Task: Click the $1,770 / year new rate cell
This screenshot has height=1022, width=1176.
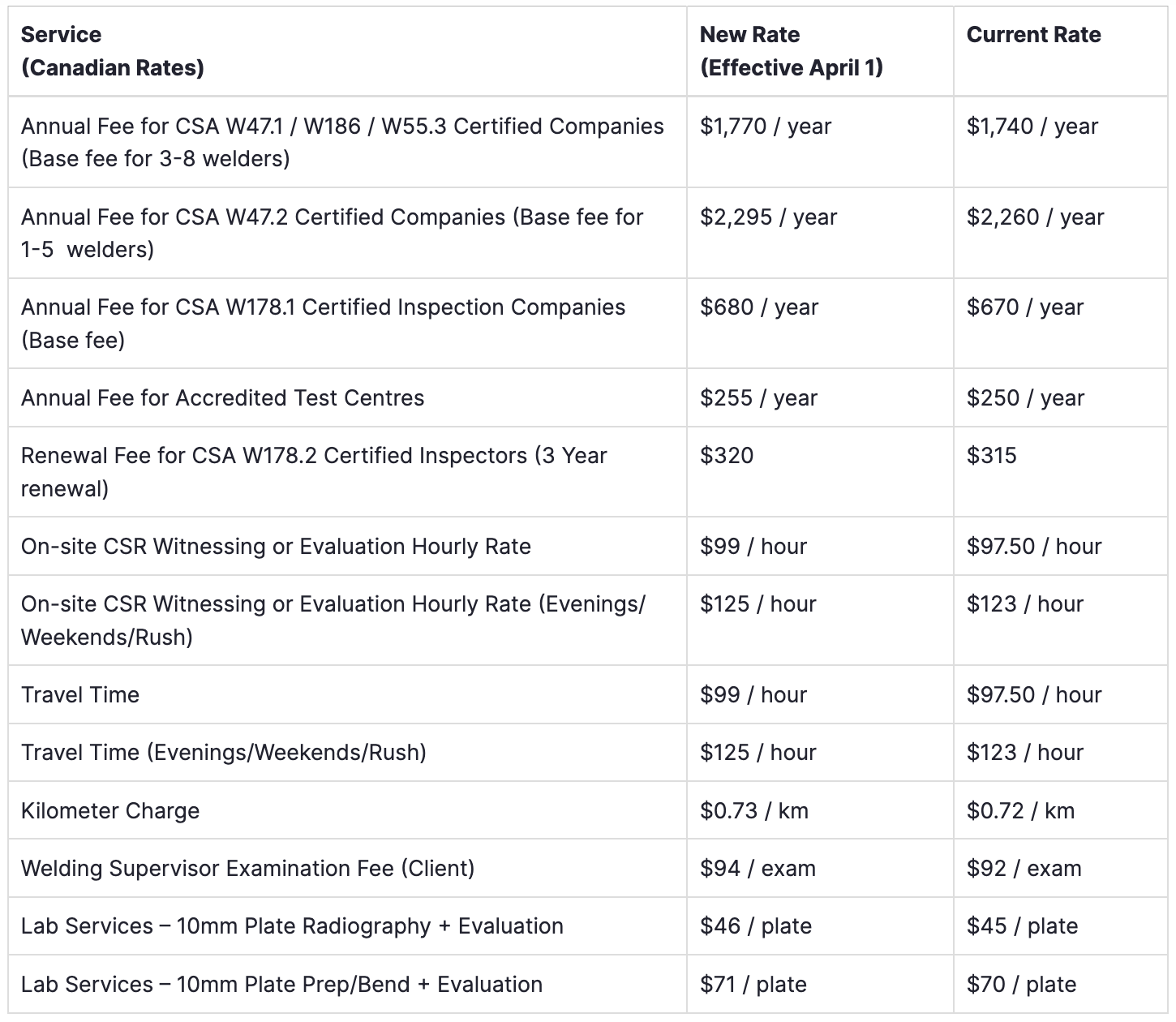Action: click(x=766, y=127)
